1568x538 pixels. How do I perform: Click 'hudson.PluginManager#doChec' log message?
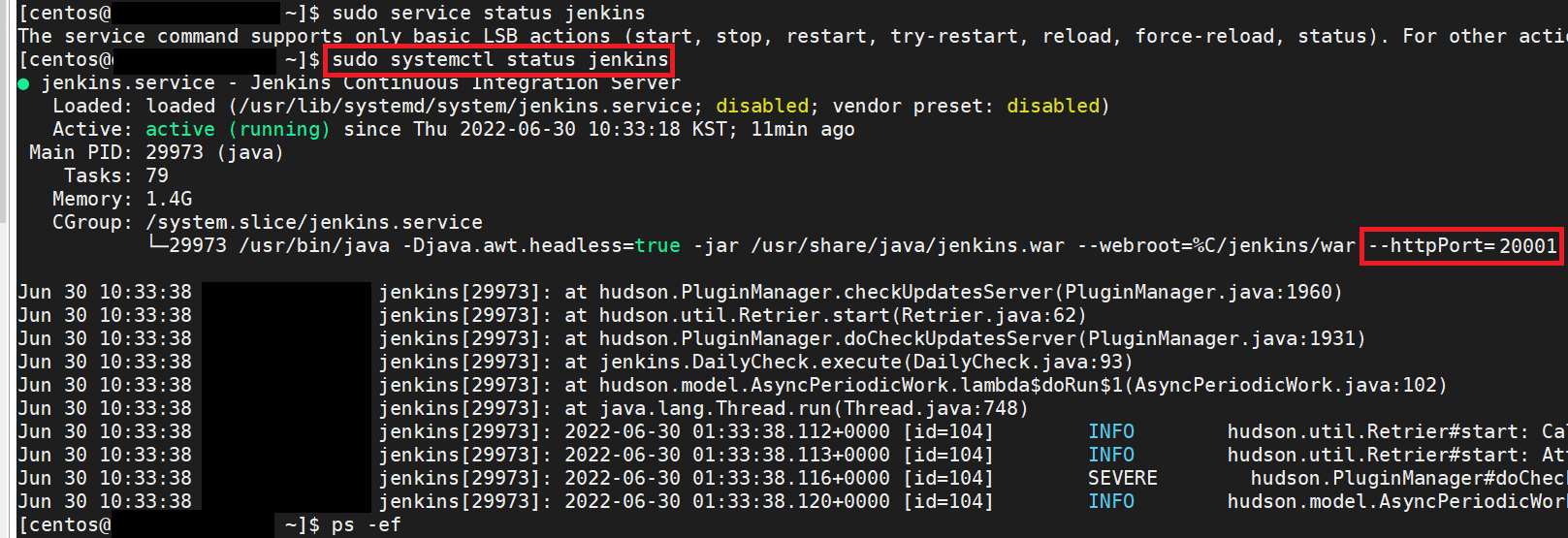pyautogui.click(x=1408, y=478)
